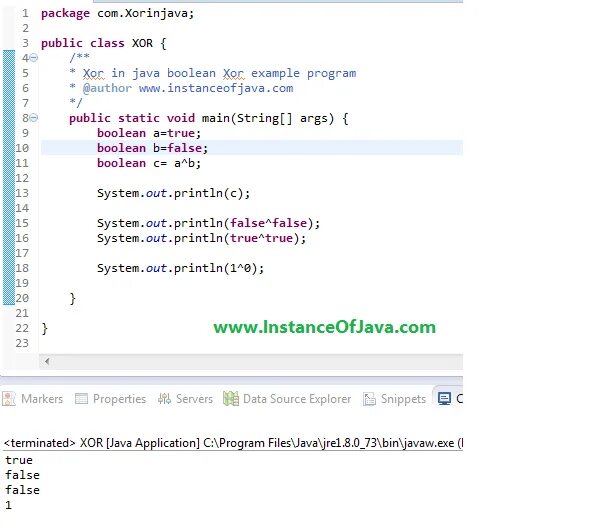Collapse the main method fold at line 8
The width and height of the screenshot is (606, 528).
point(34,118)
